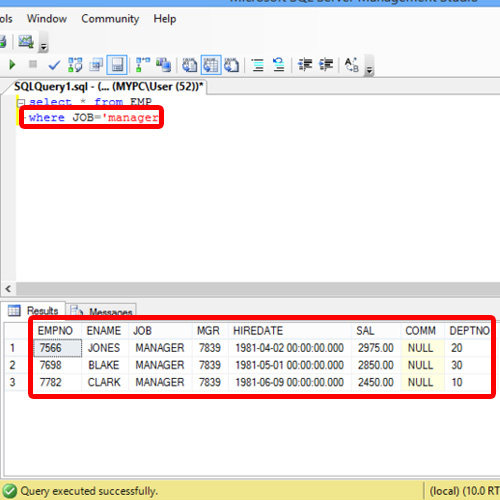The image size is (500, 500).
Task: Select the BLAKE name cell
Action: 104,365
